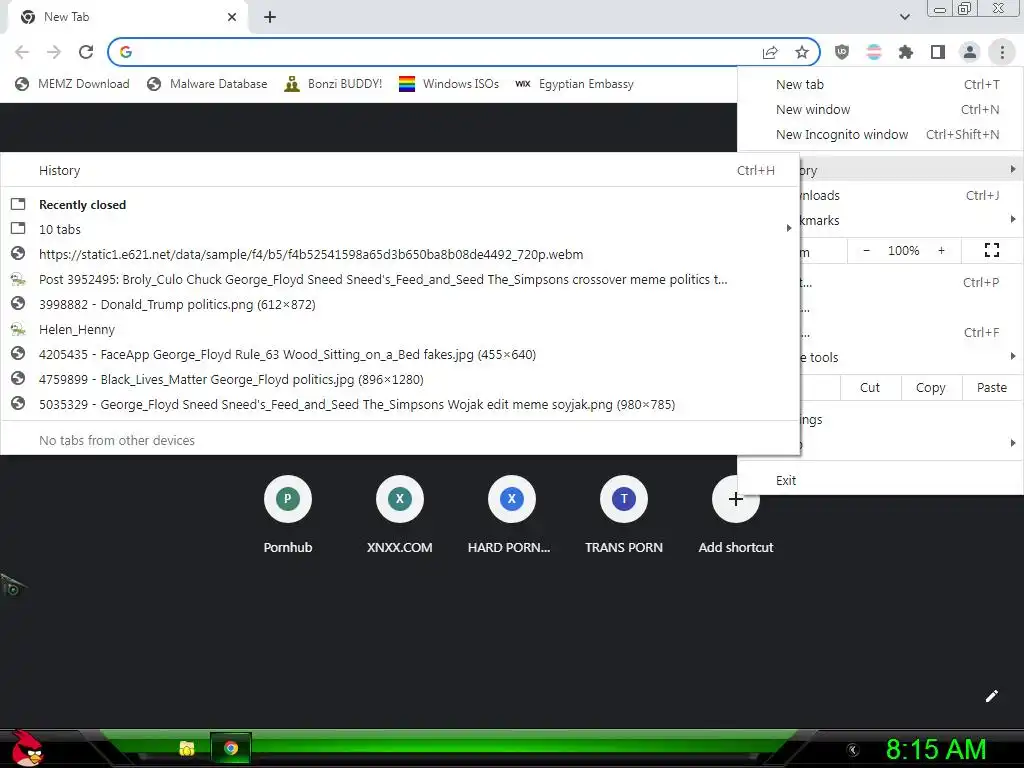The height and width of the screenshot is (768, 1024).
Task: Click the 8:15 AM taskbar clock
Action: 936,750
